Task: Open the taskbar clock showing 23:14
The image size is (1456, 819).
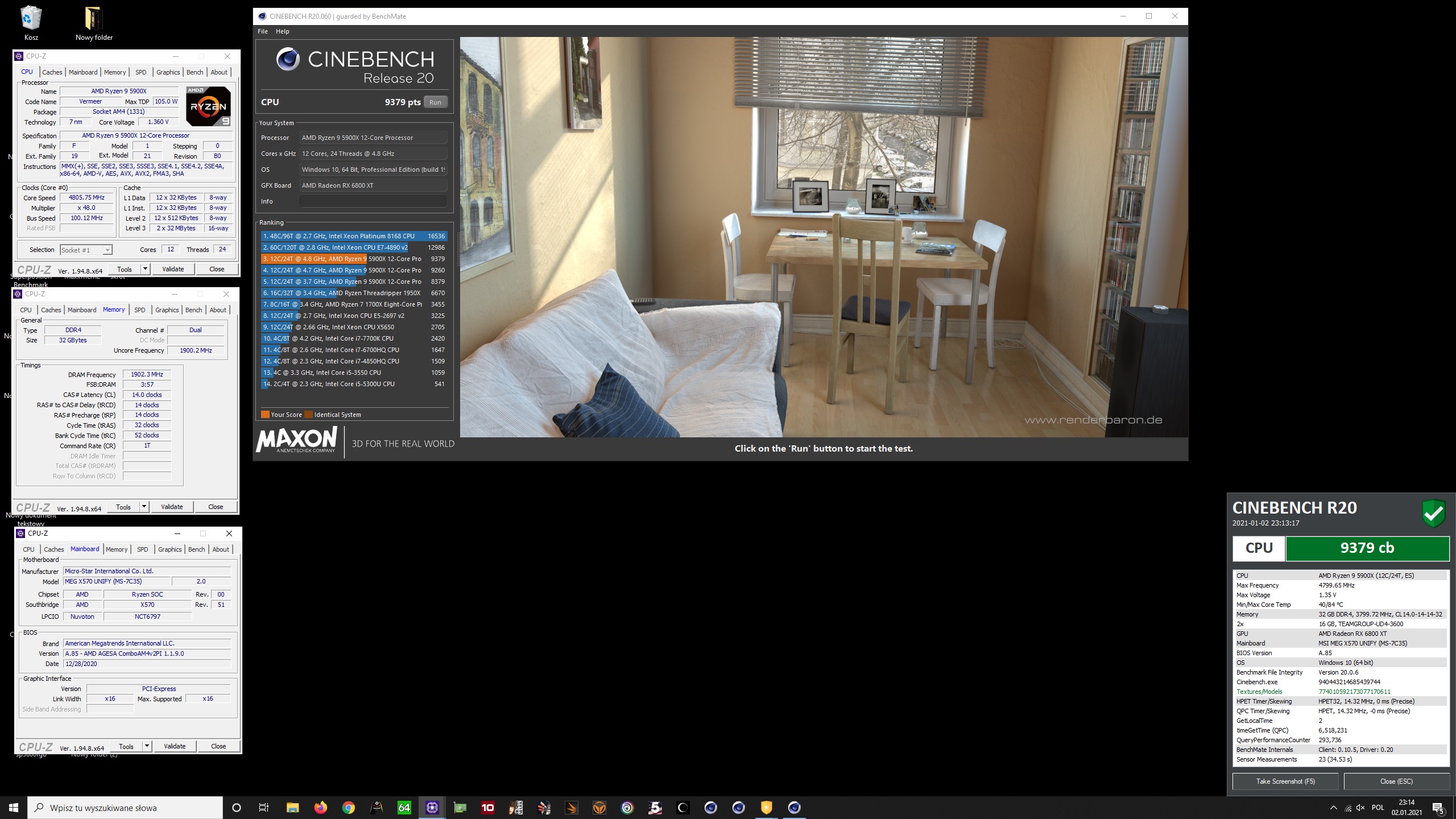Action: (x=1407, y=808)
